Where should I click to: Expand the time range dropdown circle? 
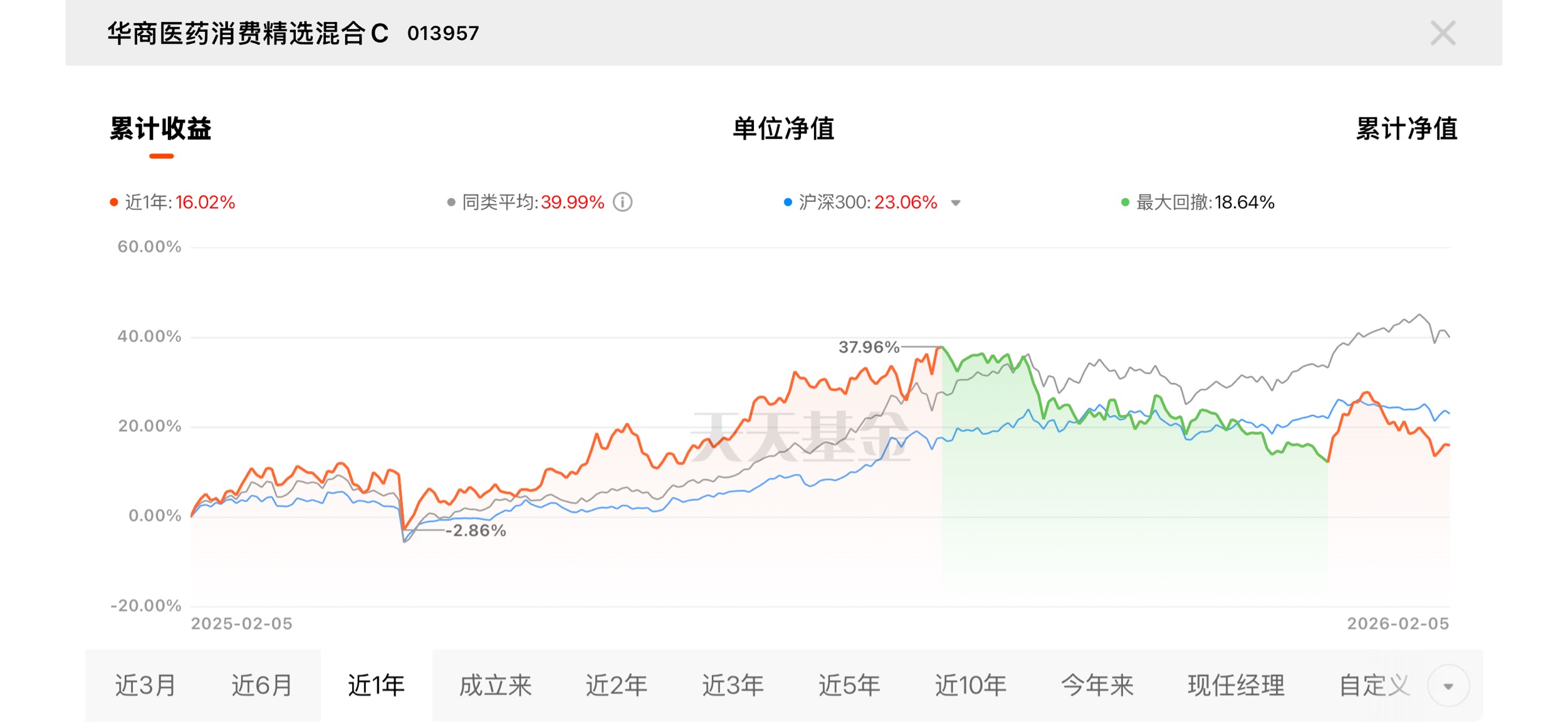[1448, 686]
